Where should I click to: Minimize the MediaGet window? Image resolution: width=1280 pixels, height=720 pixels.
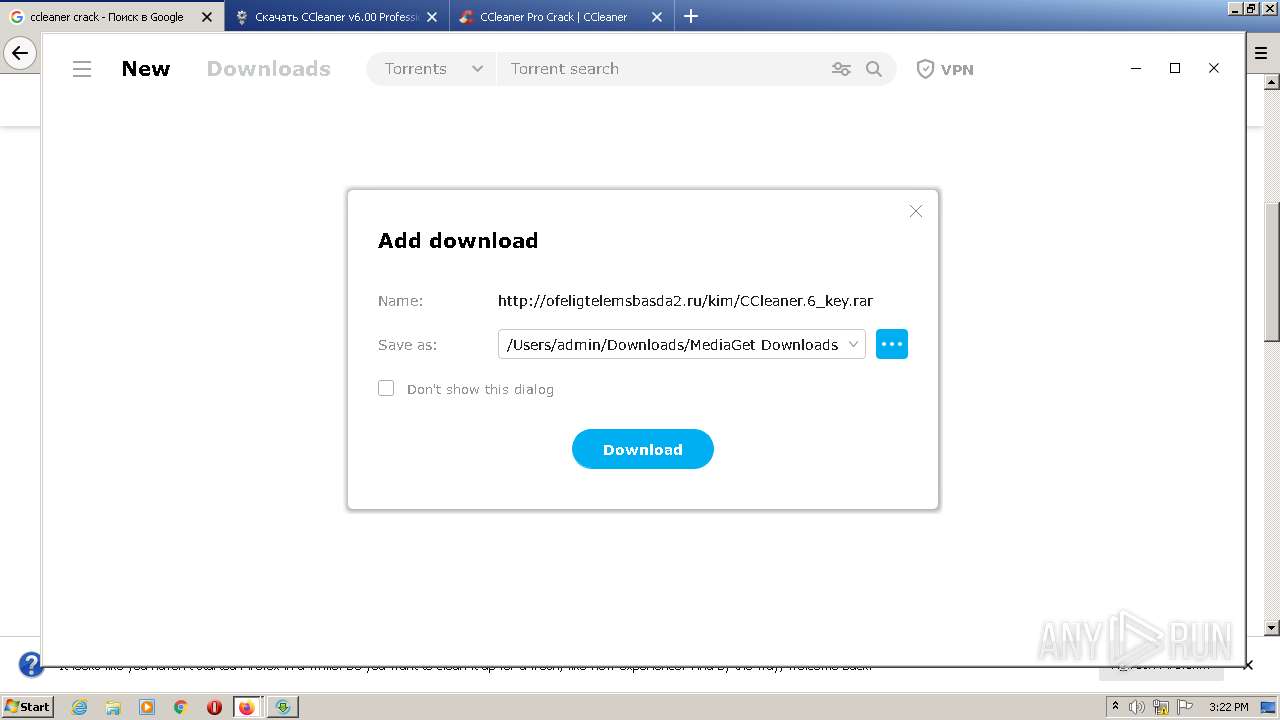coord(1136,68)
